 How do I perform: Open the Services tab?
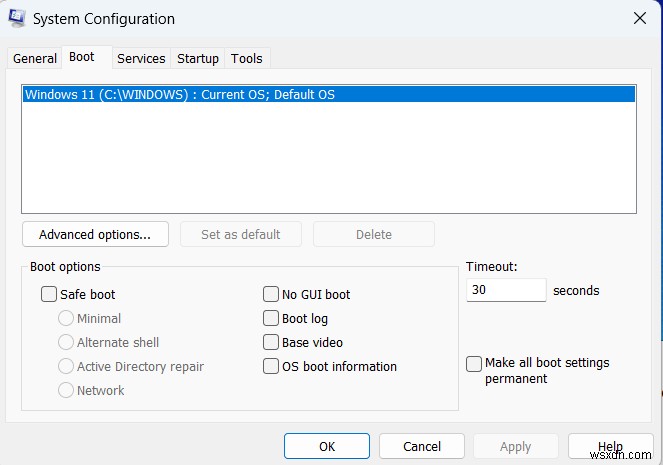[141, 58]
